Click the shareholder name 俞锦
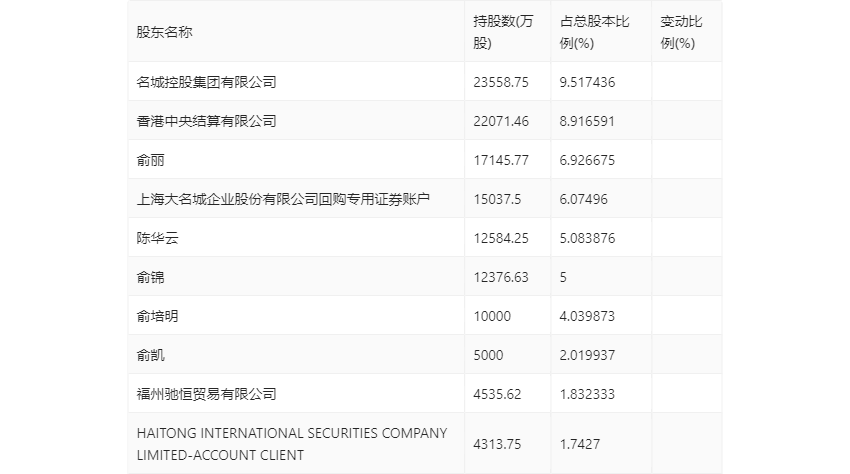850x474 pixels. tap(150, 277)
